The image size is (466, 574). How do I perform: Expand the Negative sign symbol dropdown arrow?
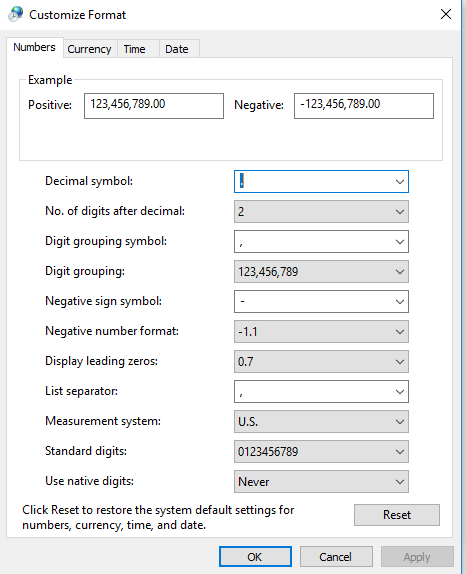pyautogui.click(x=400, y=302)
